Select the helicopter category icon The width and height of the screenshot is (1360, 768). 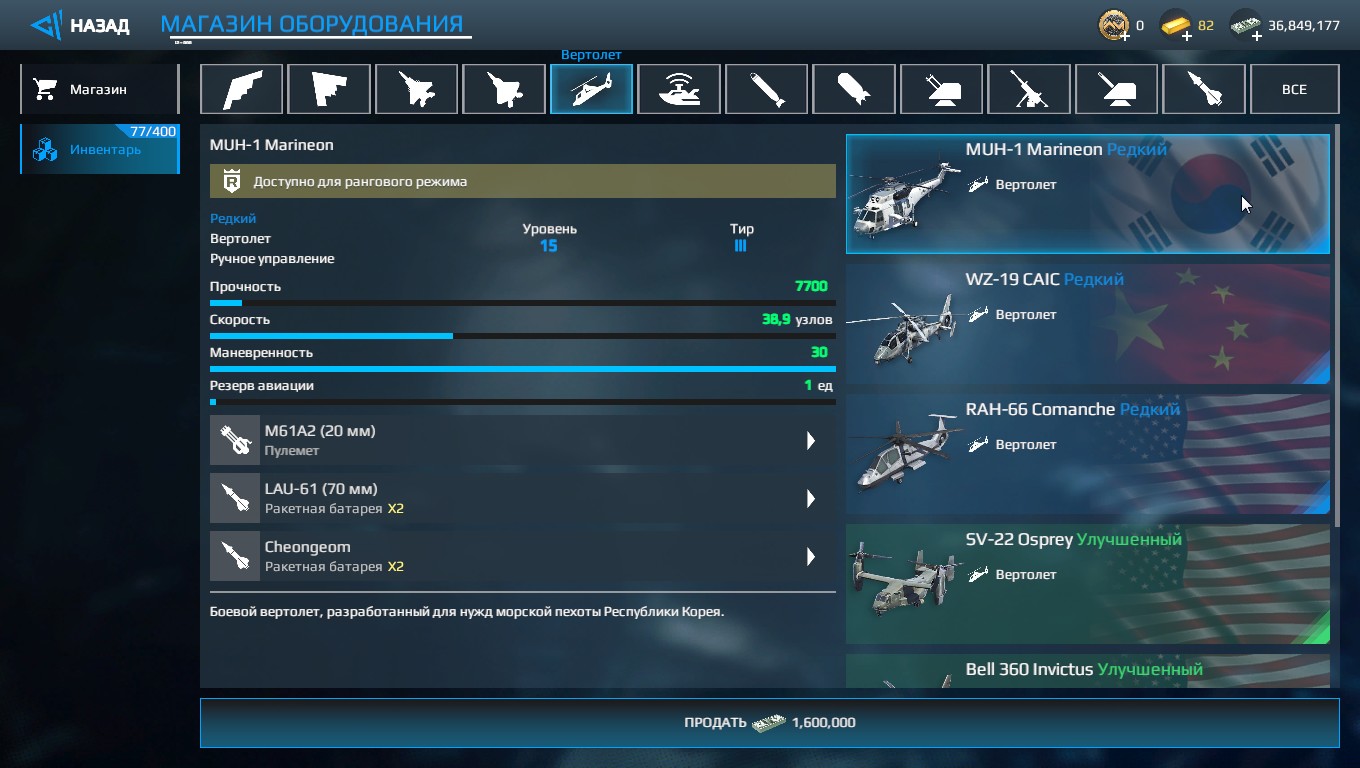[x=591, y=89]
